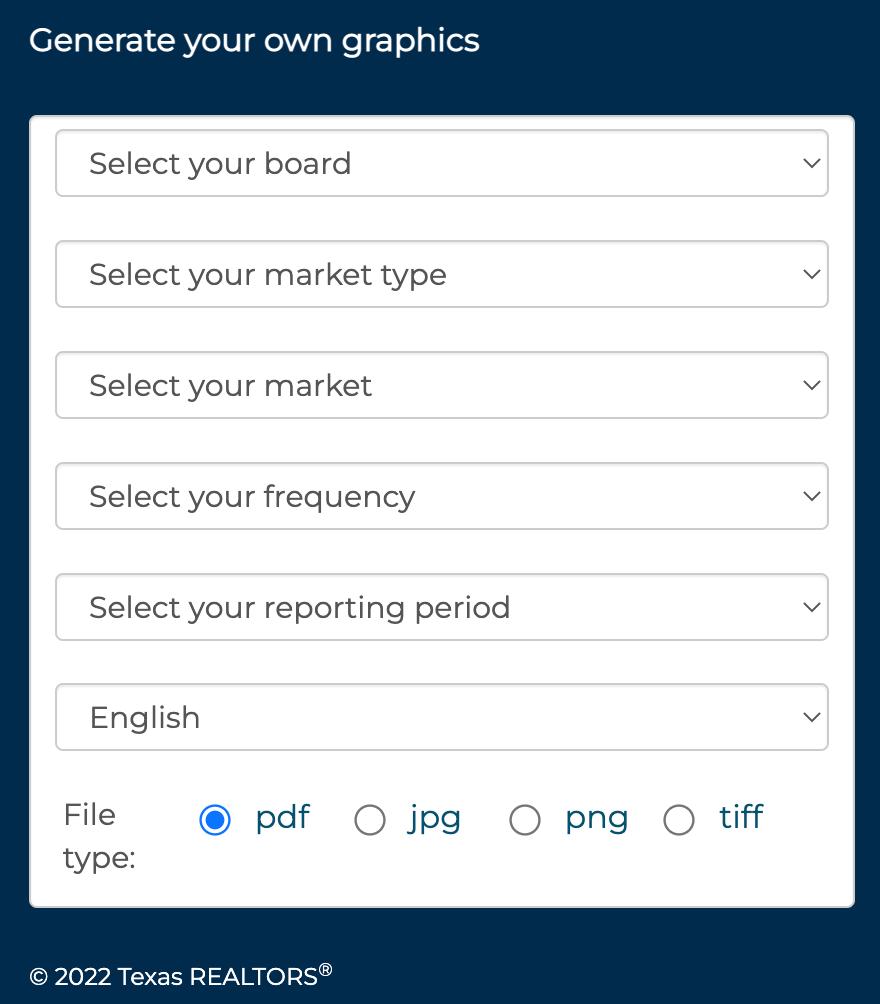Expand the 'Select your frequency' dropdown
This screenshot has width=880, height=1004.
440,496
